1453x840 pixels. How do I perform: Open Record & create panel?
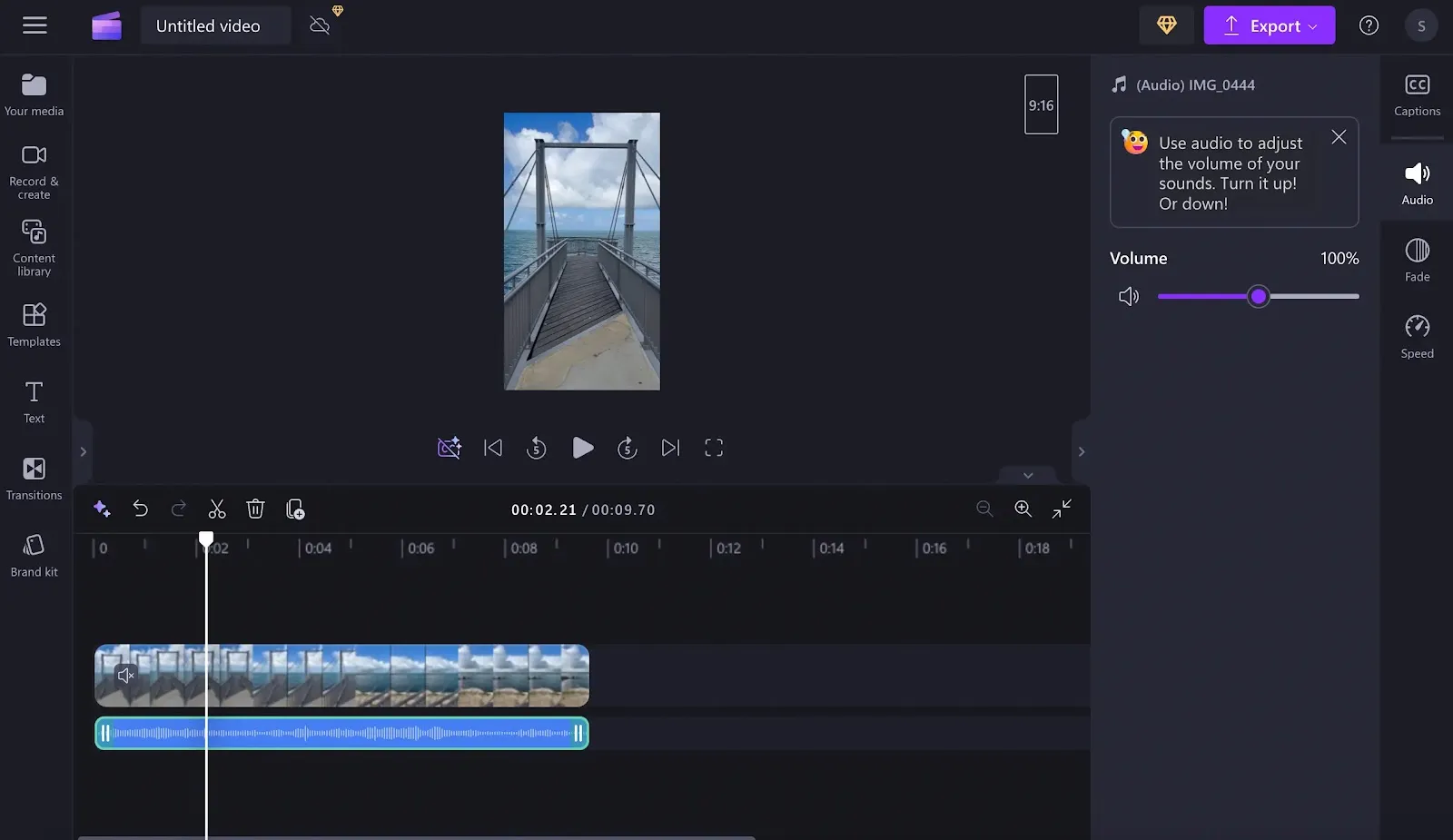click(x=35, y=172)
